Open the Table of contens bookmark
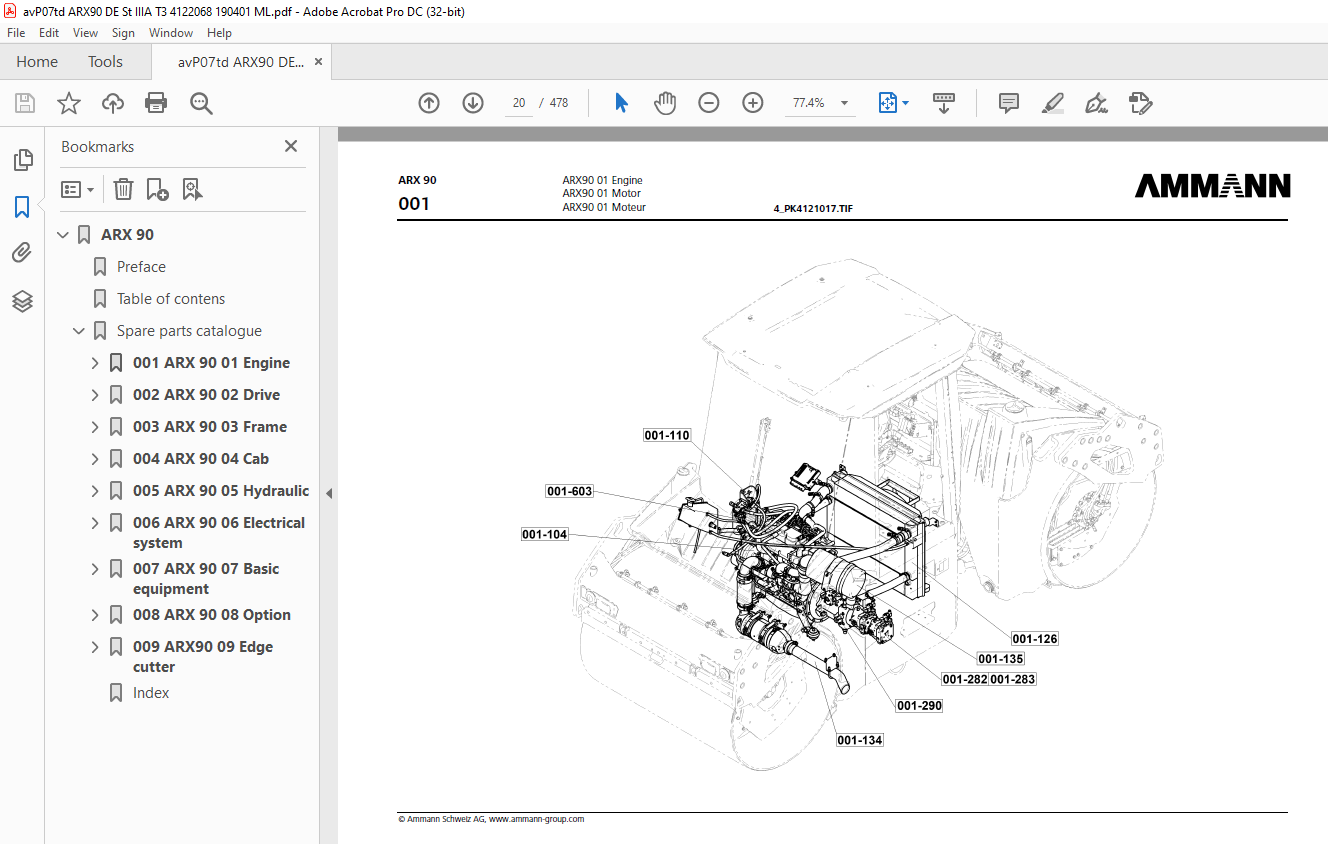Viewport: 1328px width, 844px height. 171,299
